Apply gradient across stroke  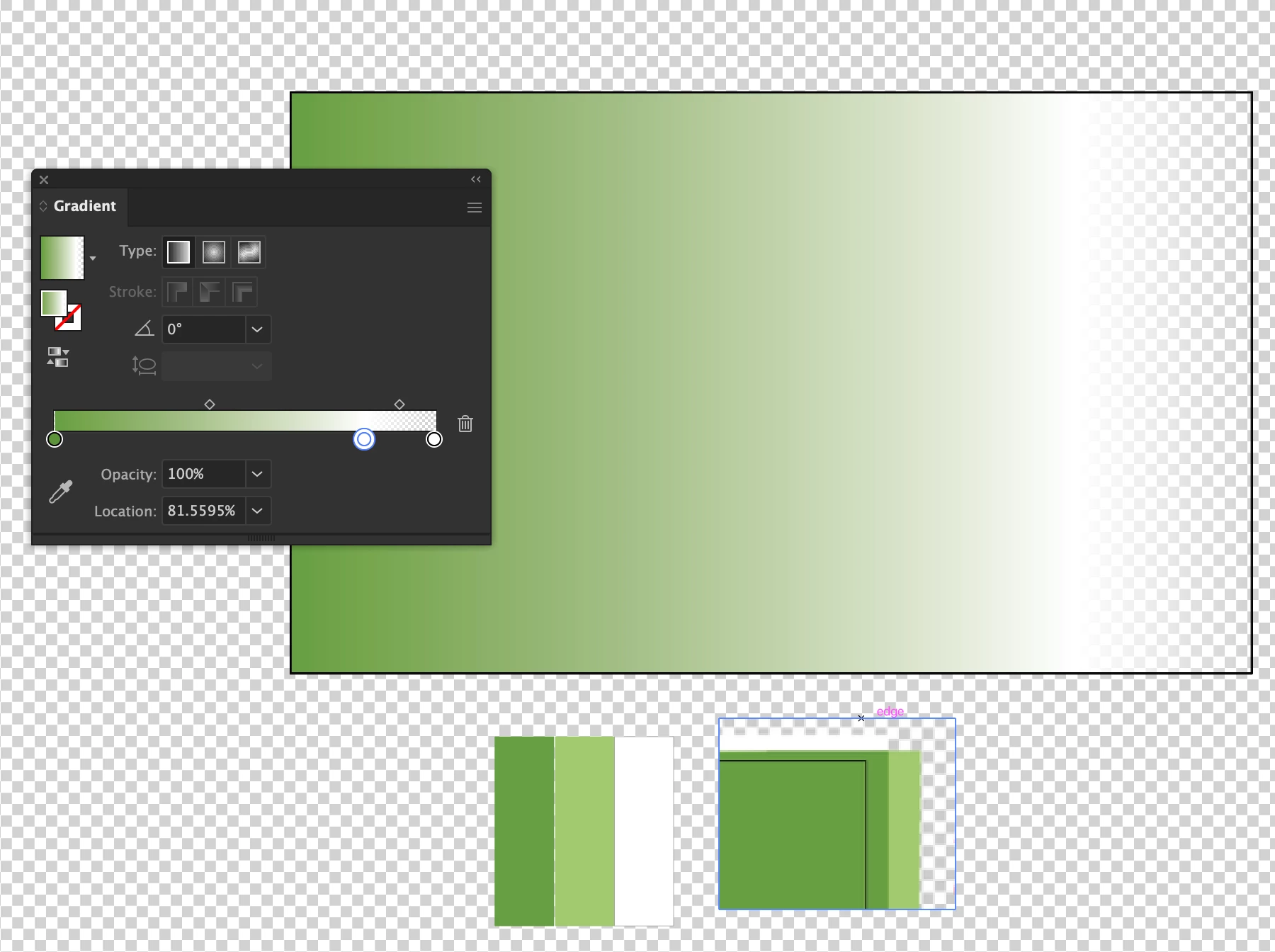click(x=242, y=292)
